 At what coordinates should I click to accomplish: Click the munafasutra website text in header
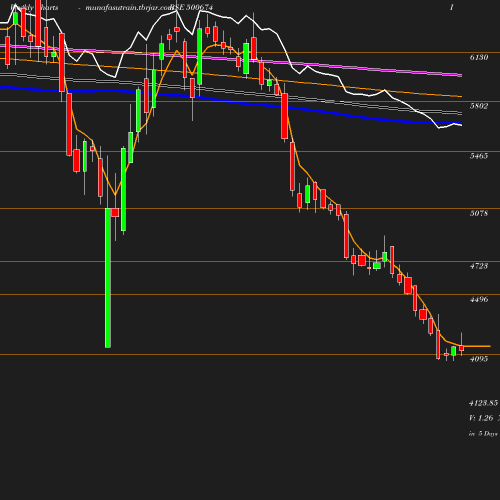point(128,7)
